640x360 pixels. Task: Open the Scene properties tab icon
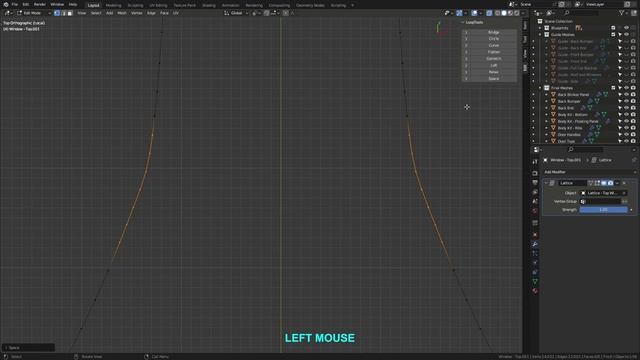[x=535, y=201]
